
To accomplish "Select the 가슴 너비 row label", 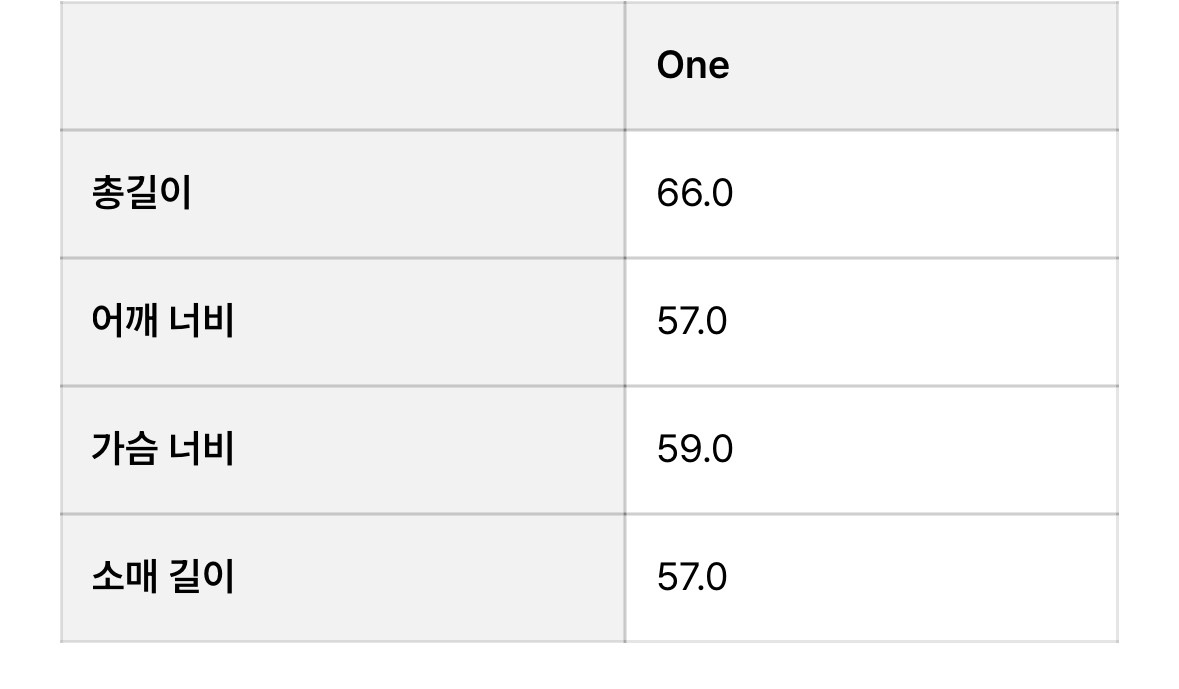I will [162, 449].
